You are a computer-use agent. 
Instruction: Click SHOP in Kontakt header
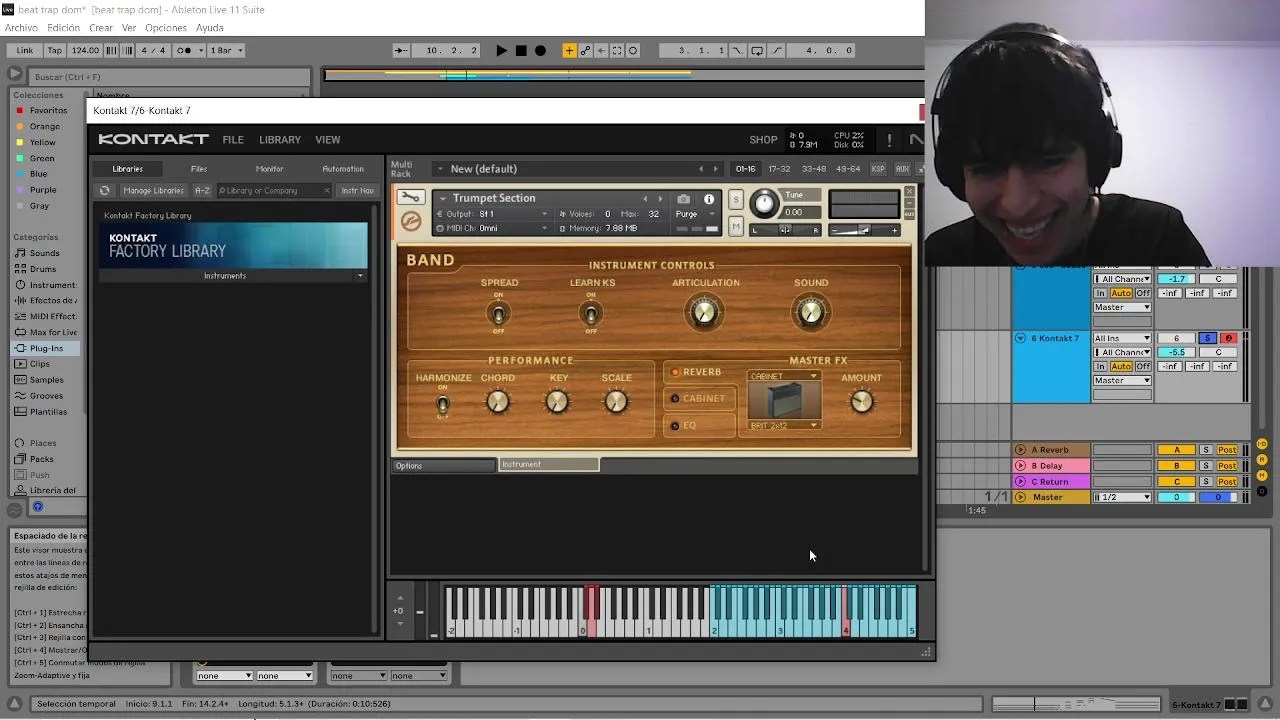pyautogui.click(x=763, y=140)
